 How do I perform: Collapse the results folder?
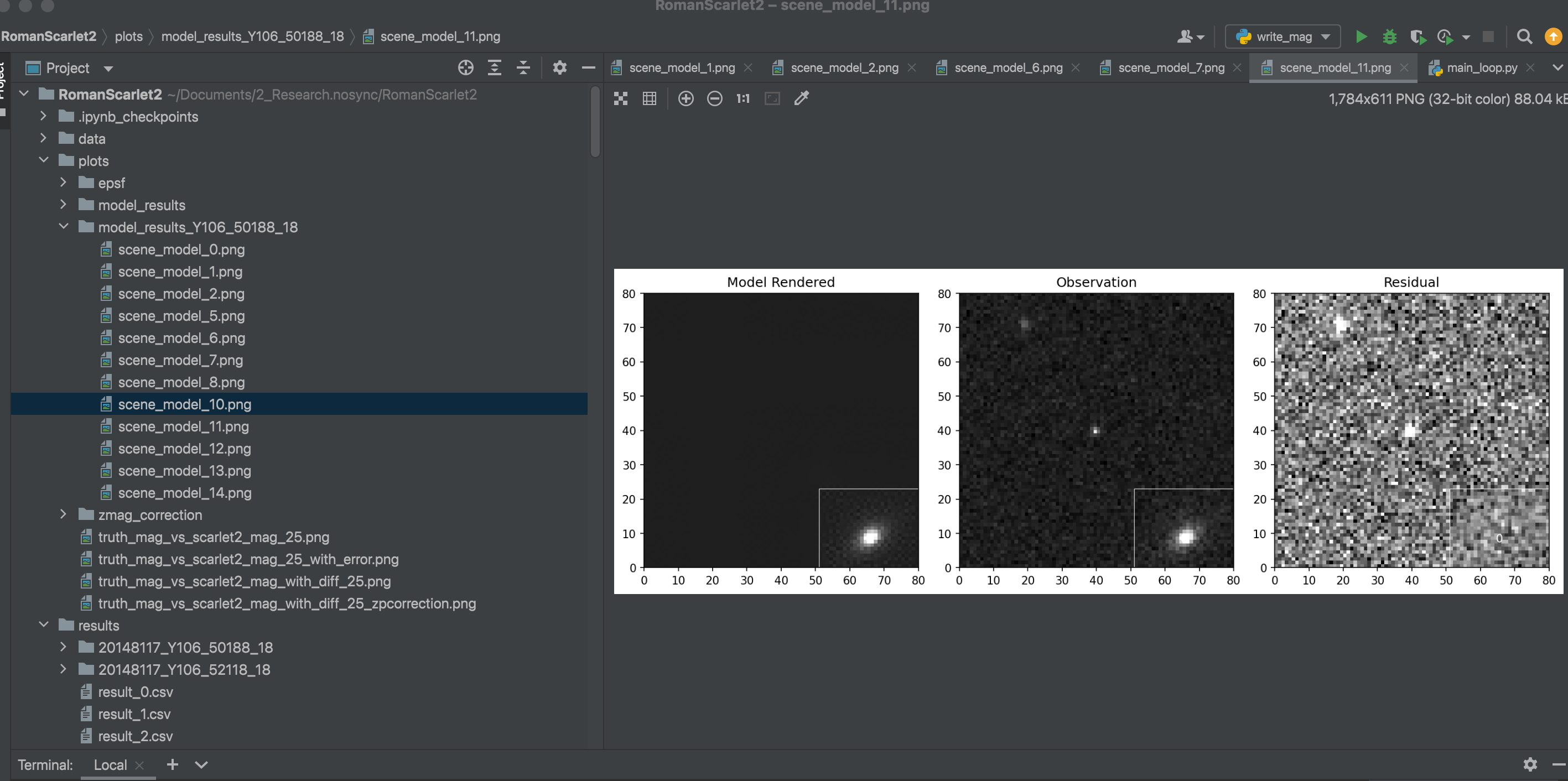tap(44, 624)
